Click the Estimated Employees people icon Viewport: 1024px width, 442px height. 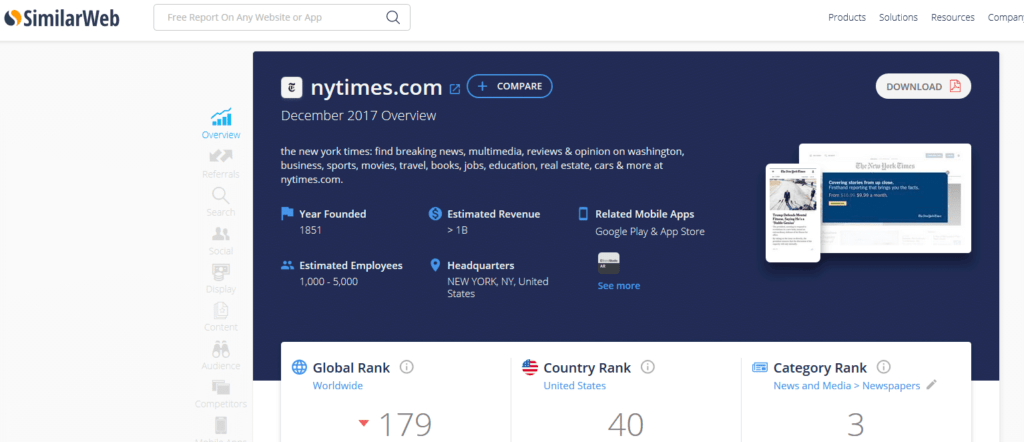[287, 265]
